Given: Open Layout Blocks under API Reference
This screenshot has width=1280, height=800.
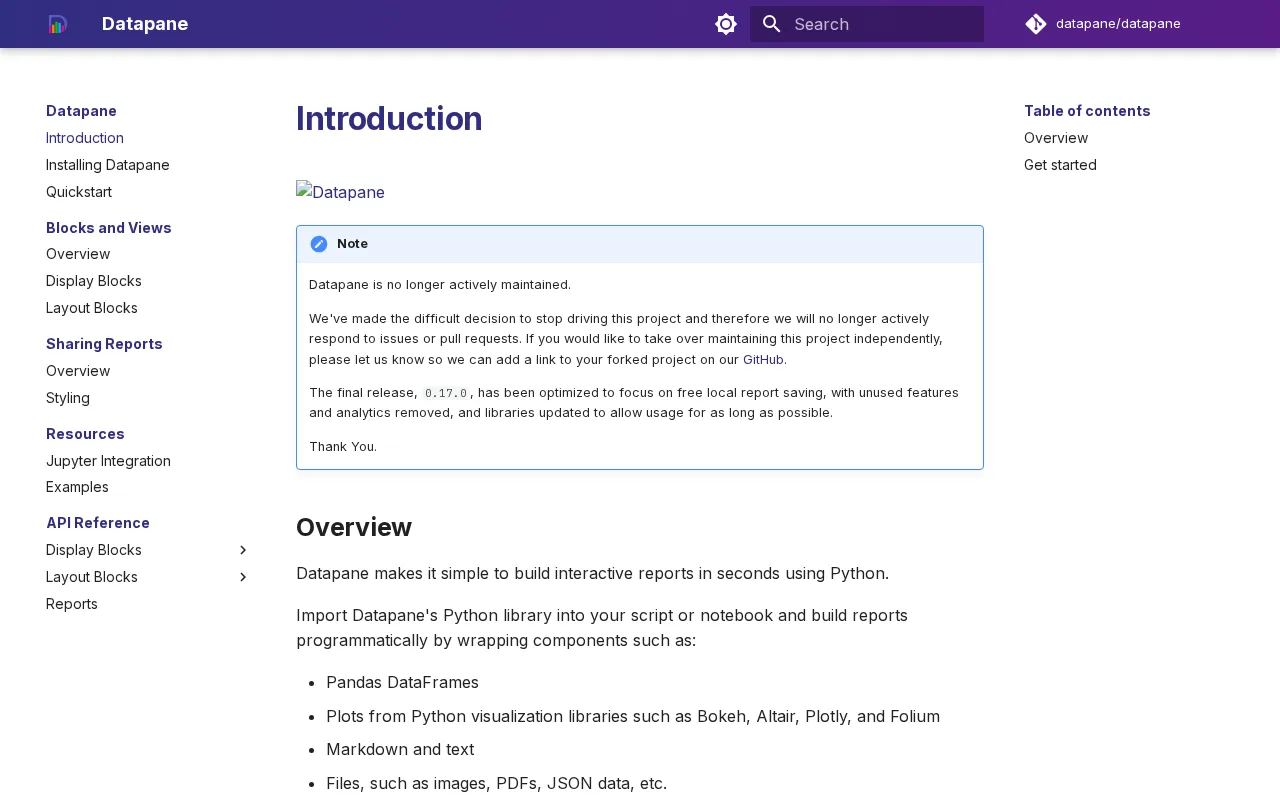Looking at the screenshot, I should 92,577.
